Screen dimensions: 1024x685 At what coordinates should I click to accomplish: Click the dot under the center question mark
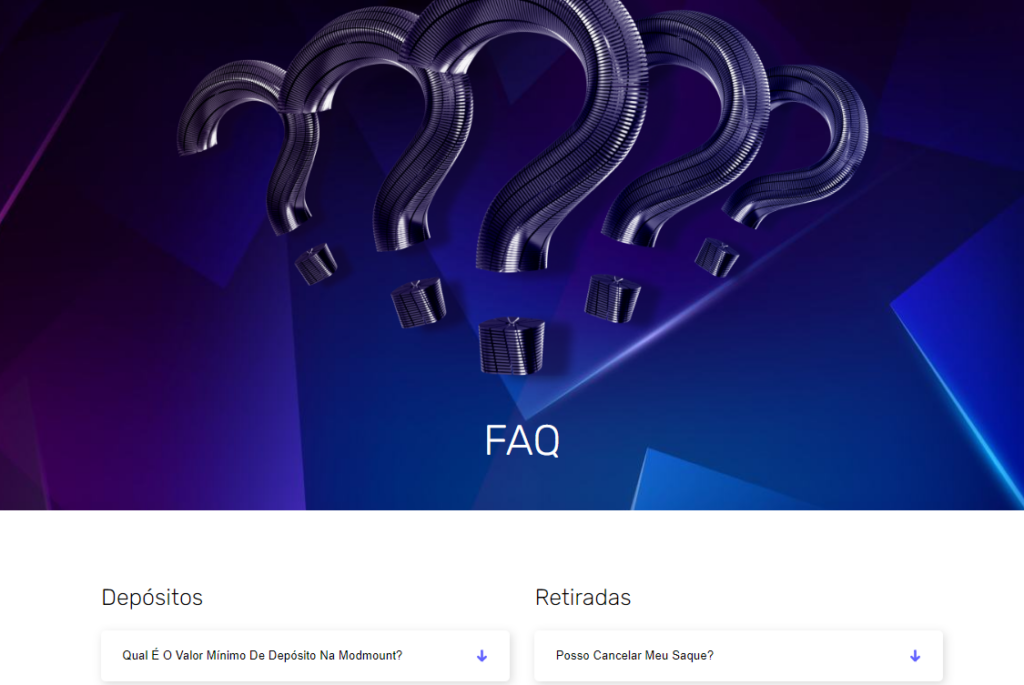(511, 346)
